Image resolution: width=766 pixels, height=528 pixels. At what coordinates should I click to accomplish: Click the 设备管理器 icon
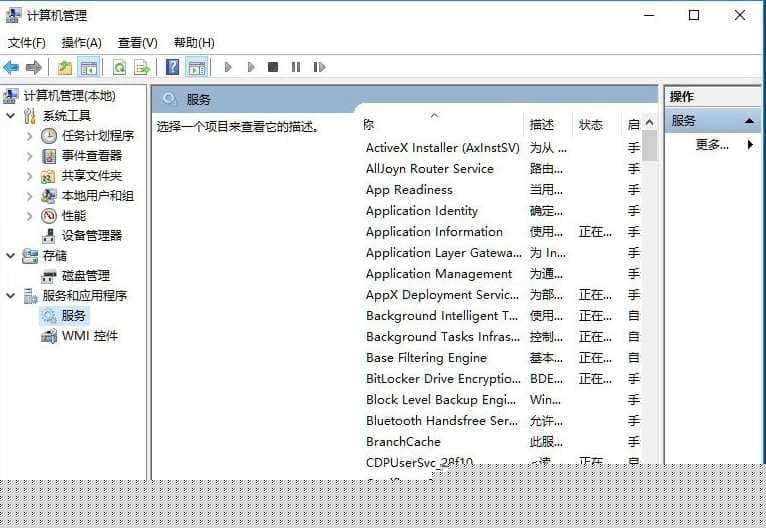[x=48, y=236]
